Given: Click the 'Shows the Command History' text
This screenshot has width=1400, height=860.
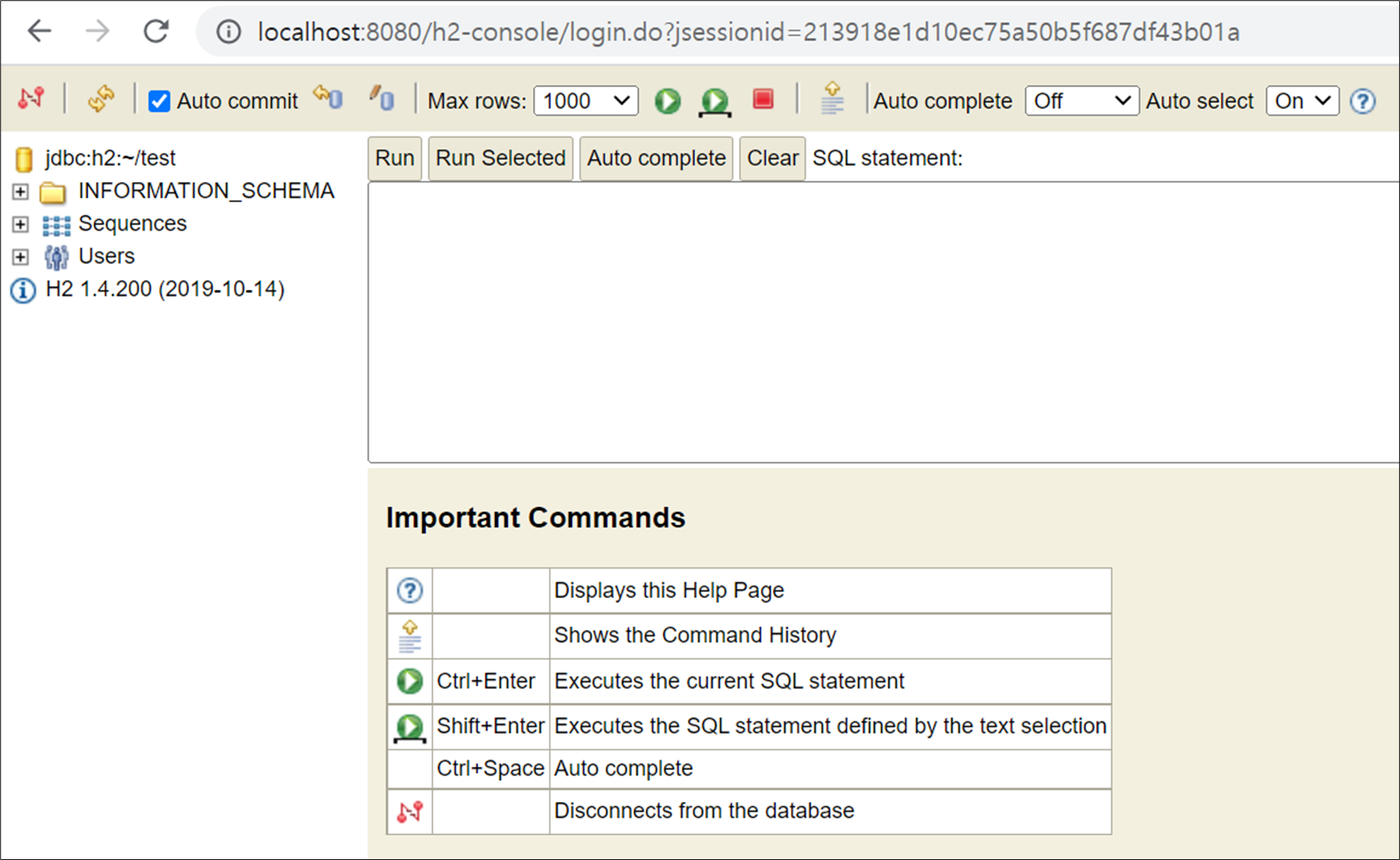Looking at the screenshot, I should click(696, 635).
